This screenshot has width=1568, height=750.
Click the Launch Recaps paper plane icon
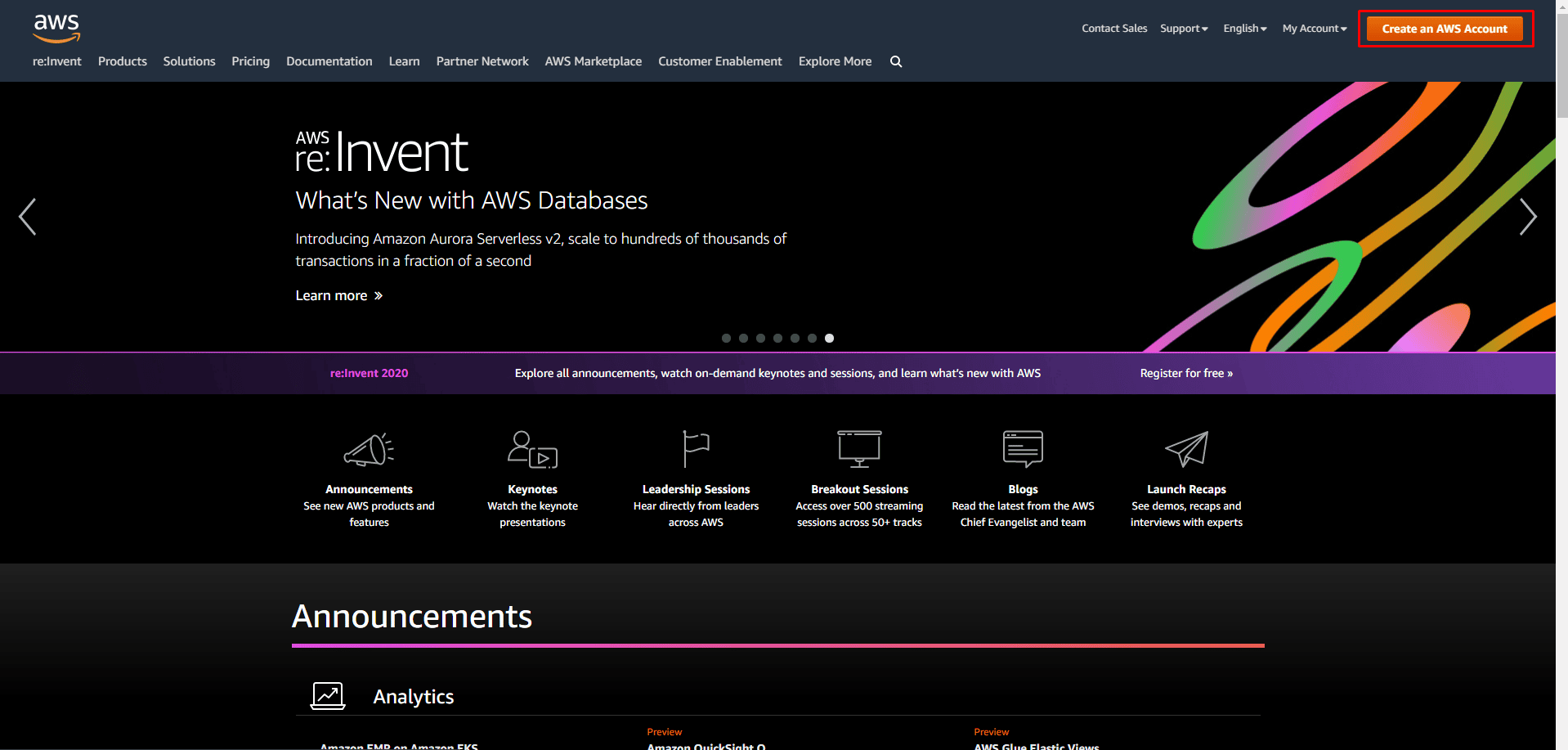click(x=1186, y=449)
